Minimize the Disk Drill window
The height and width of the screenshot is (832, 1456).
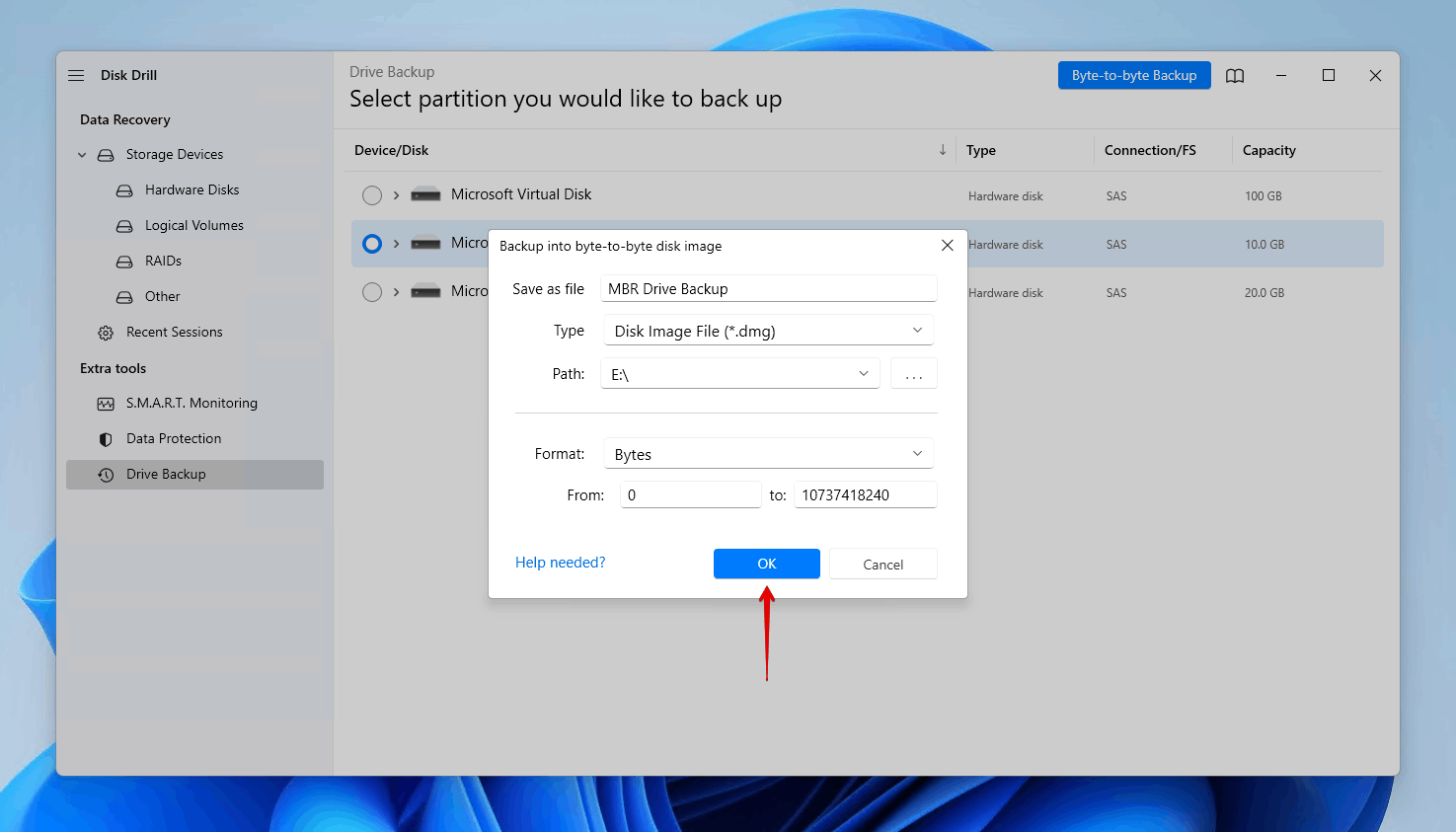[1280, 75]
